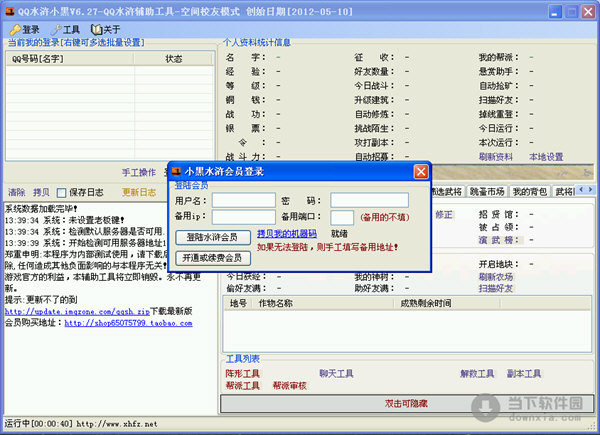This screenshot has width=600, height=435.
Task: Click the 运行中[00:00:40] status text
Action: pos(38,424)
